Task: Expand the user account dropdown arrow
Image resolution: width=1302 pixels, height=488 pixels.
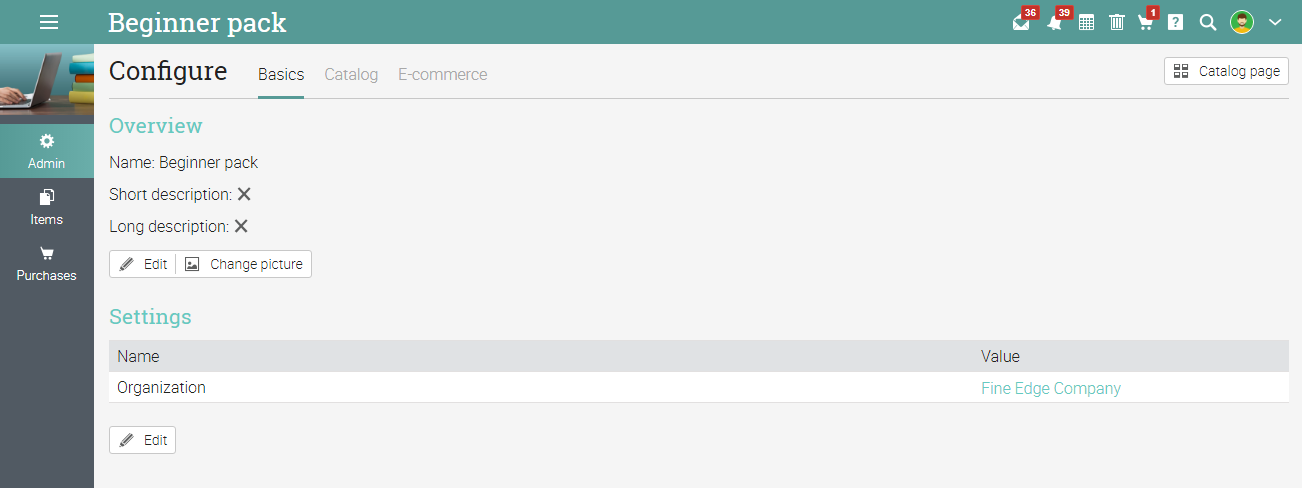Action: click(x=1275, y=22)
